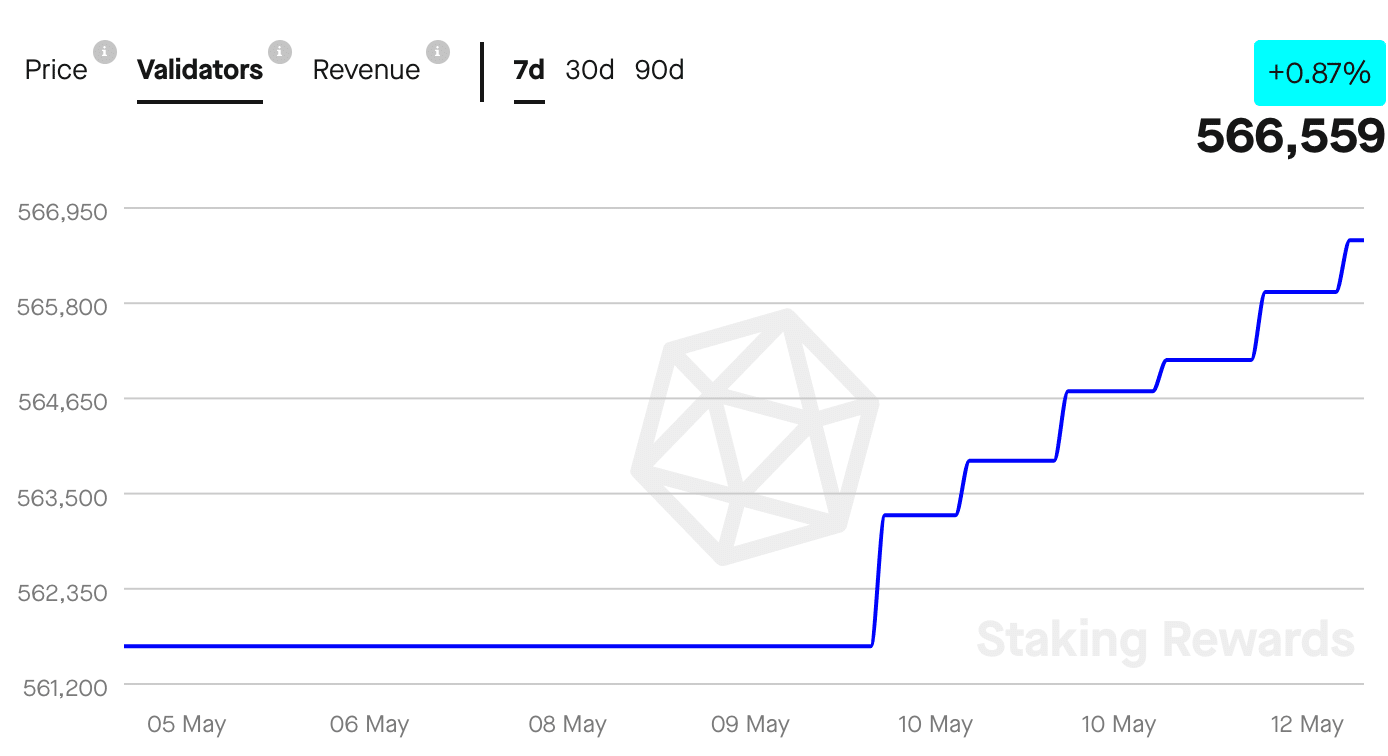1388x756 pixels.
Task: Click the info icon beside Validators
Action: pyautogui.click(x=280, y=51)
